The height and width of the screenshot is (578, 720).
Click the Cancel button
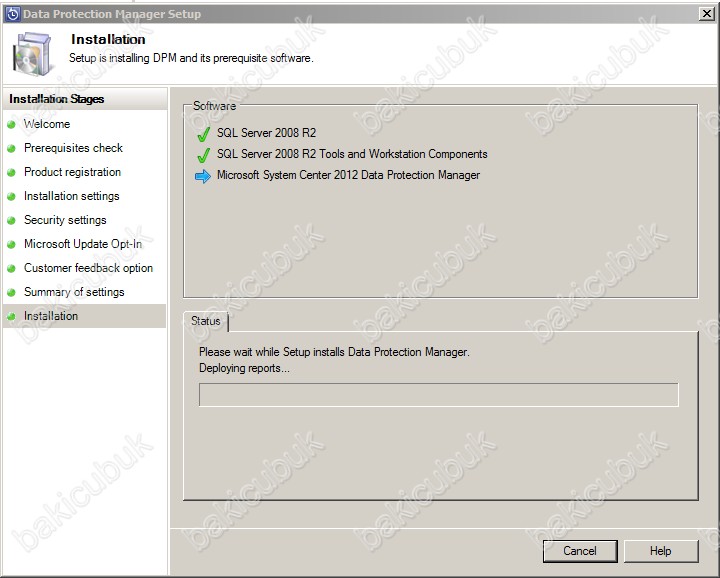(x=580, y=550)
